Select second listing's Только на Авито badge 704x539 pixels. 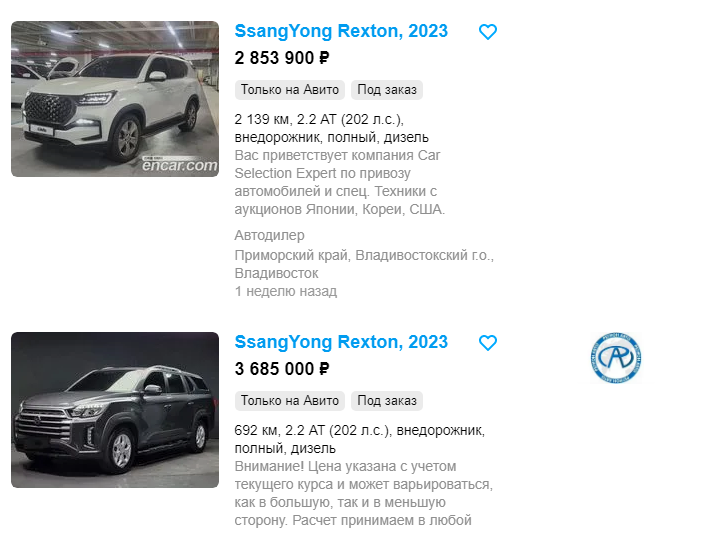(x=290, y=401)
